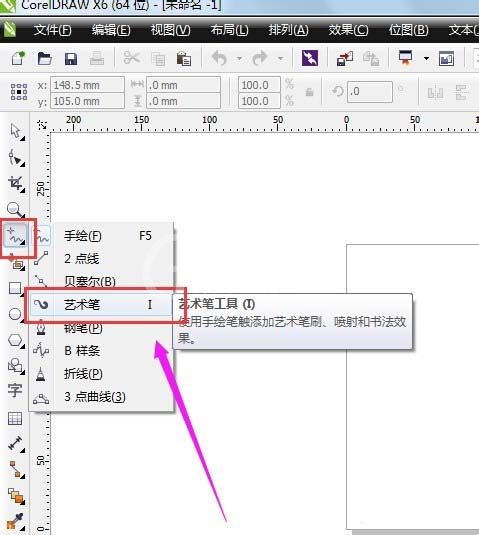Toggle the lock ratio padlock
This screenshot has height=535, width=479.
(309, 92)
